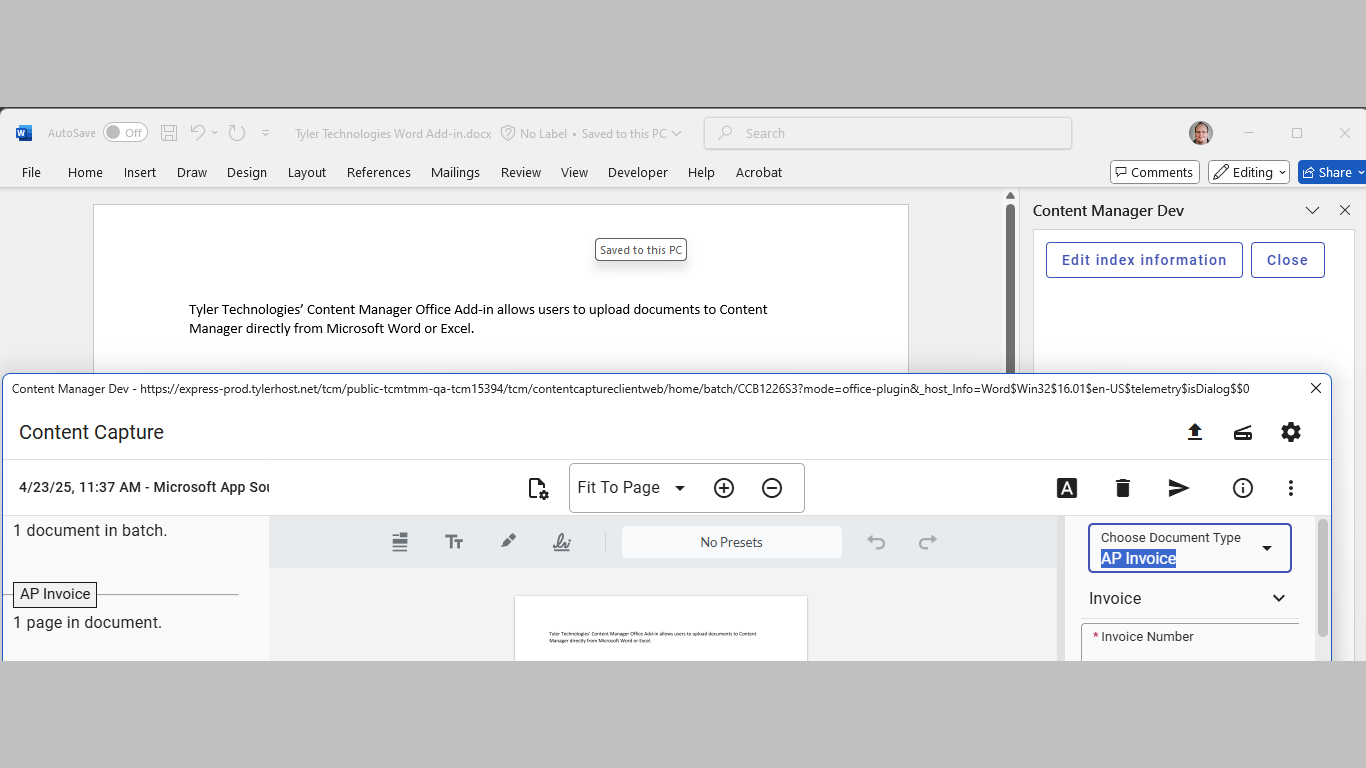Open the Help ribbon tab
The height and width of the screenshot is (768, 1366).
point(701,172)
